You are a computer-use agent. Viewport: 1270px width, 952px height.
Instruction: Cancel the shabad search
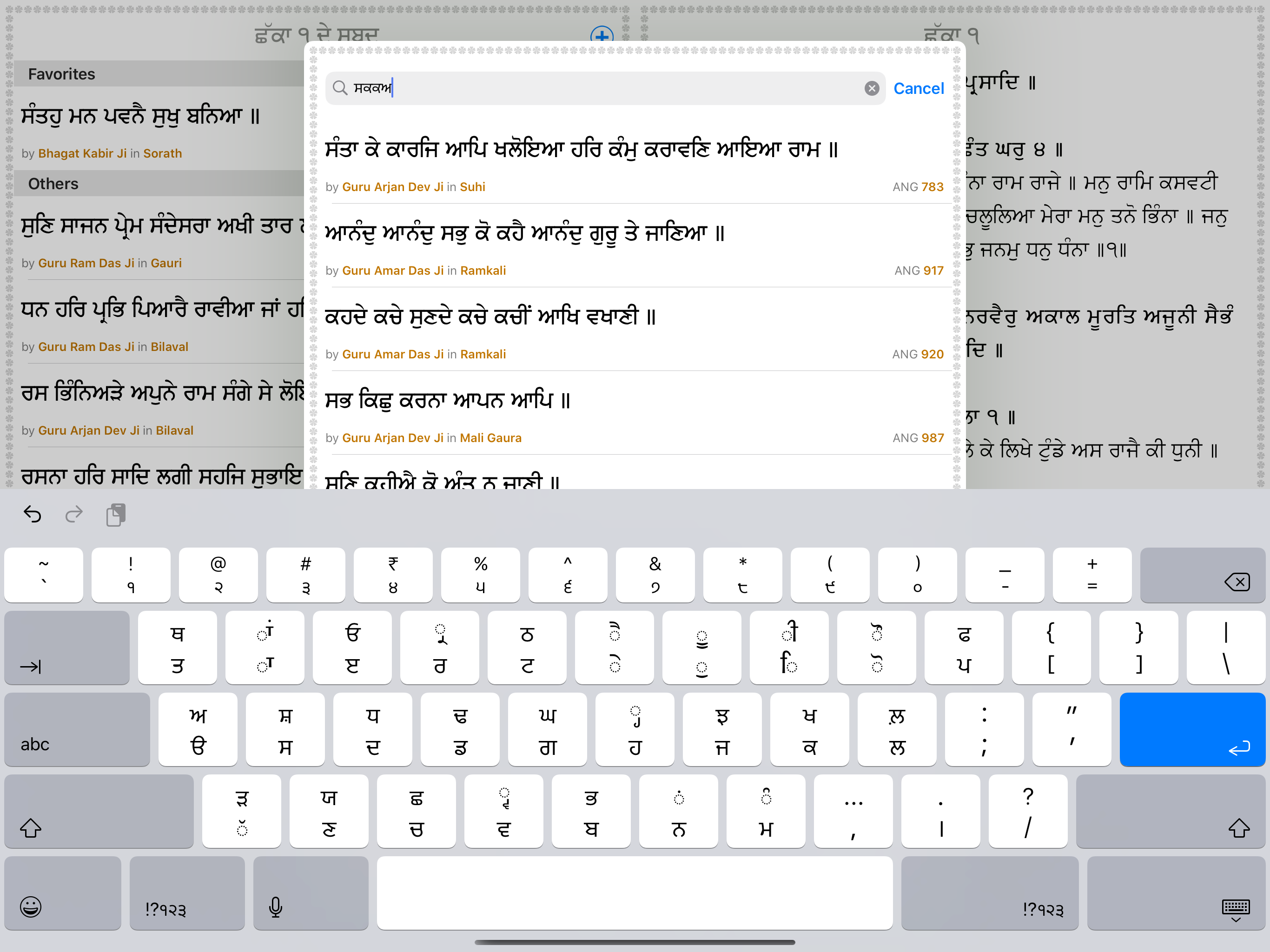pos(918,88)
